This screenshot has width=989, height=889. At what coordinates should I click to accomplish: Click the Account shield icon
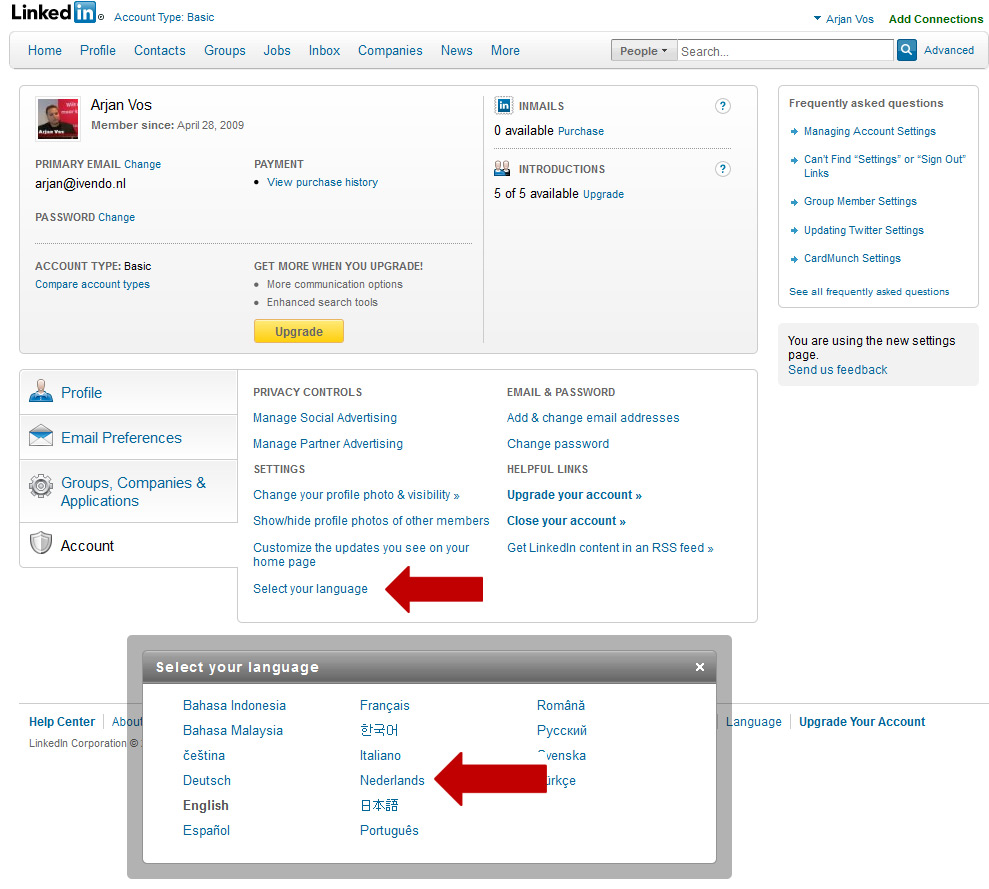41,543
